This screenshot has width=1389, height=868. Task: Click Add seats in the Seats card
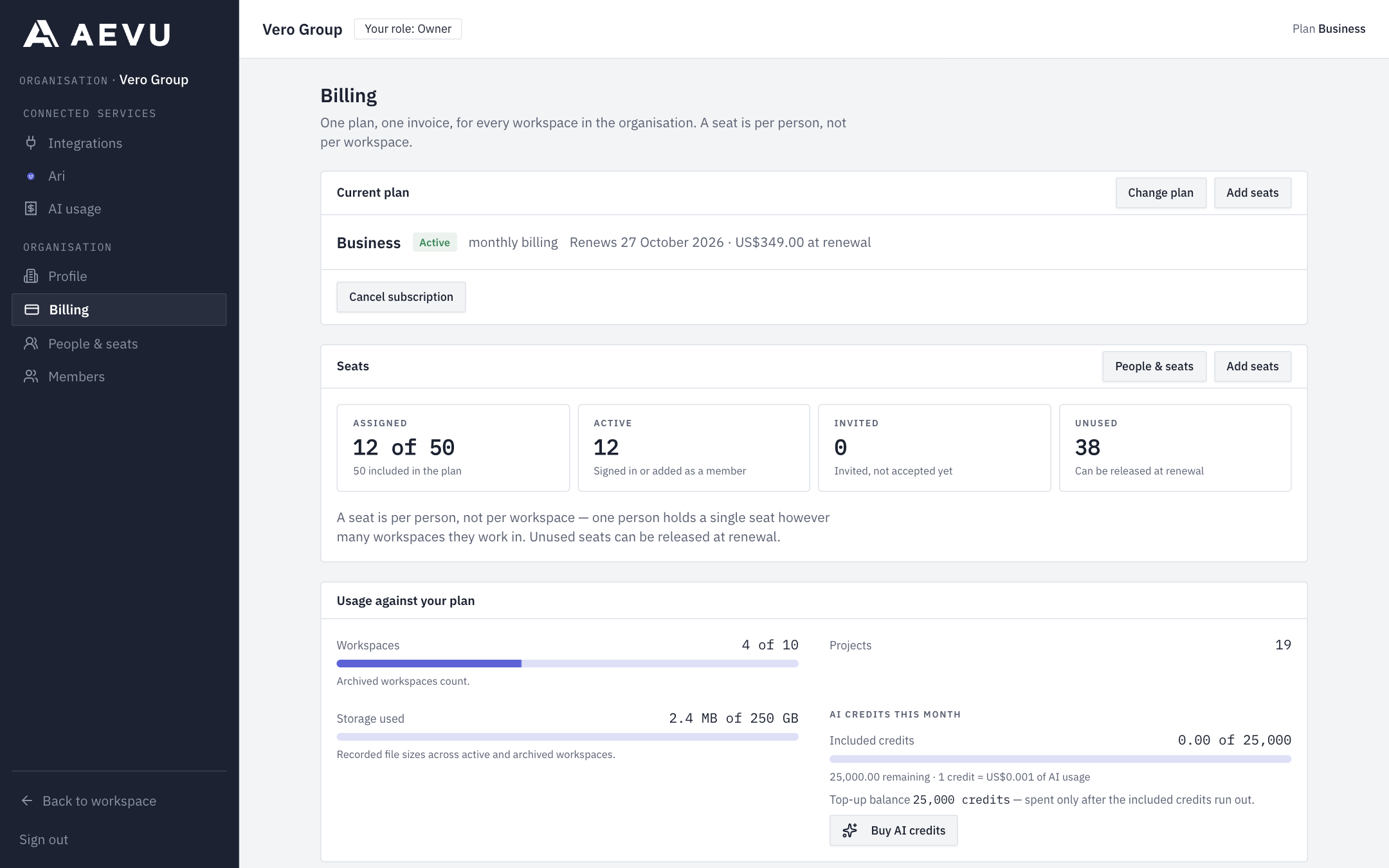click(1252, 366)
